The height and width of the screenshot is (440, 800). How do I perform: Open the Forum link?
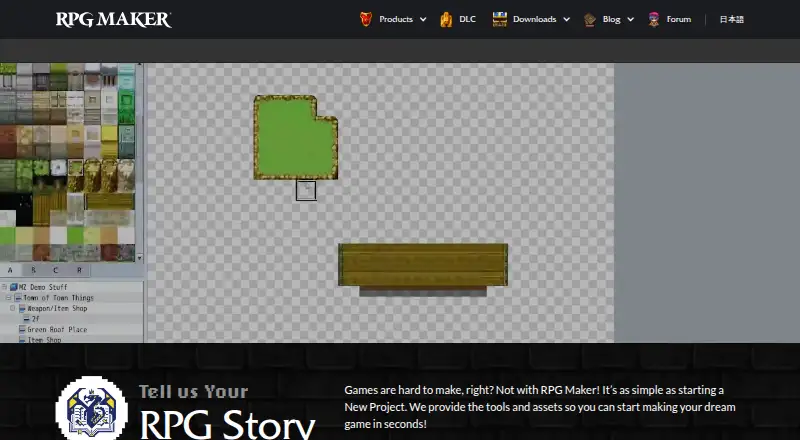click(679, 19)
